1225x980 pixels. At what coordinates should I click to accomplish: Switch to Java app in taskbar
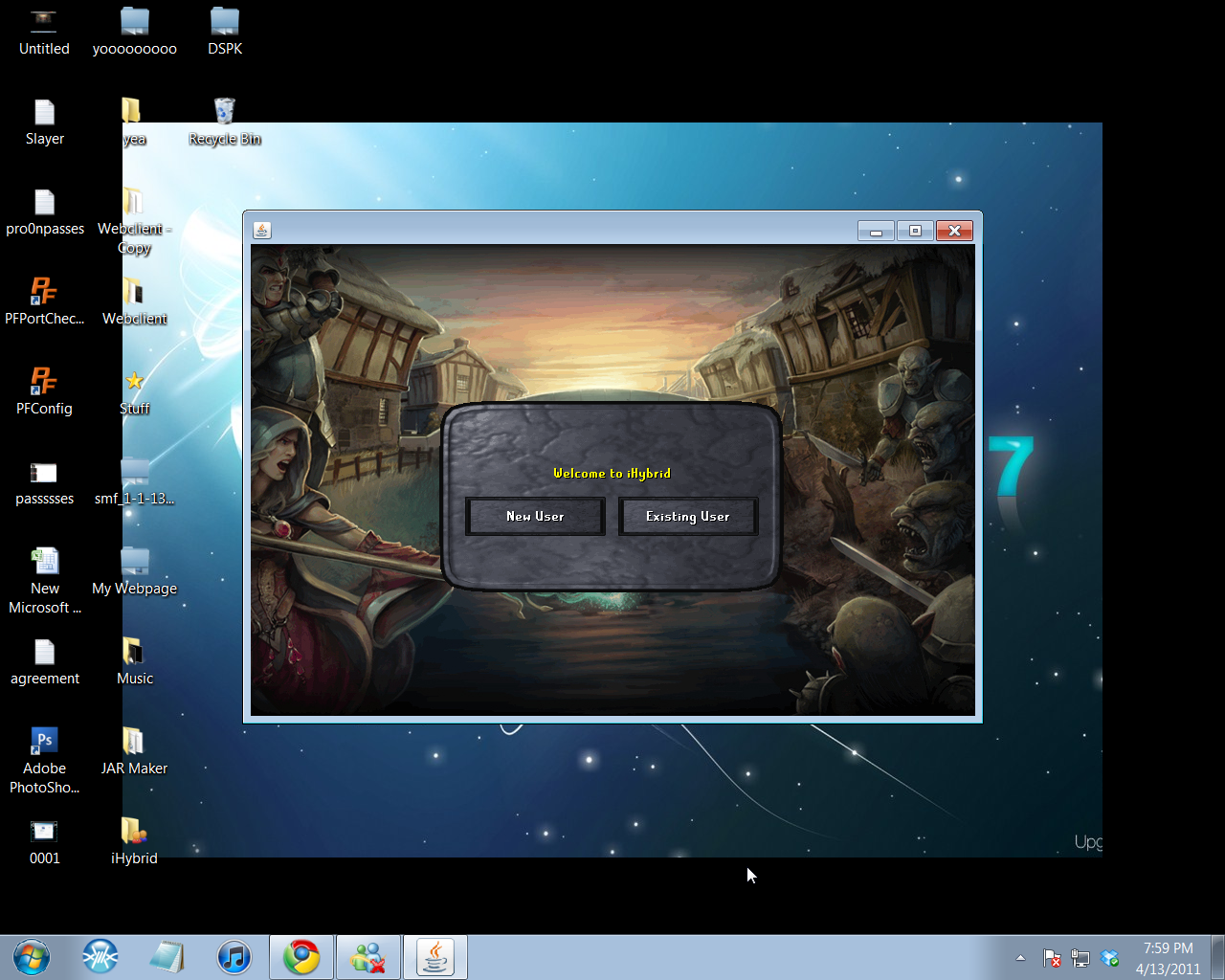tap(435, 957)
